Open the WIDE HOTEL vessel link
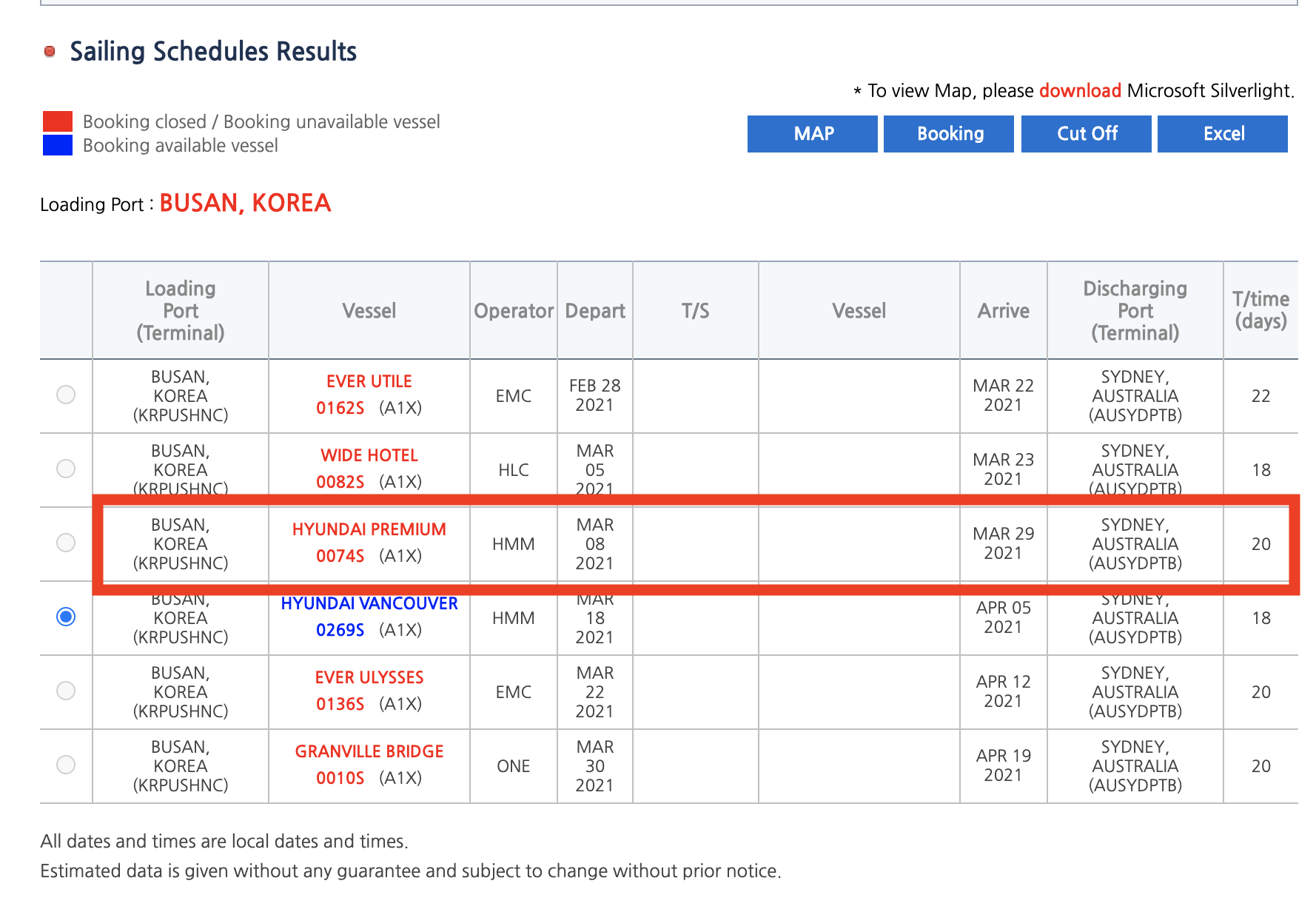 click(369, 455)
